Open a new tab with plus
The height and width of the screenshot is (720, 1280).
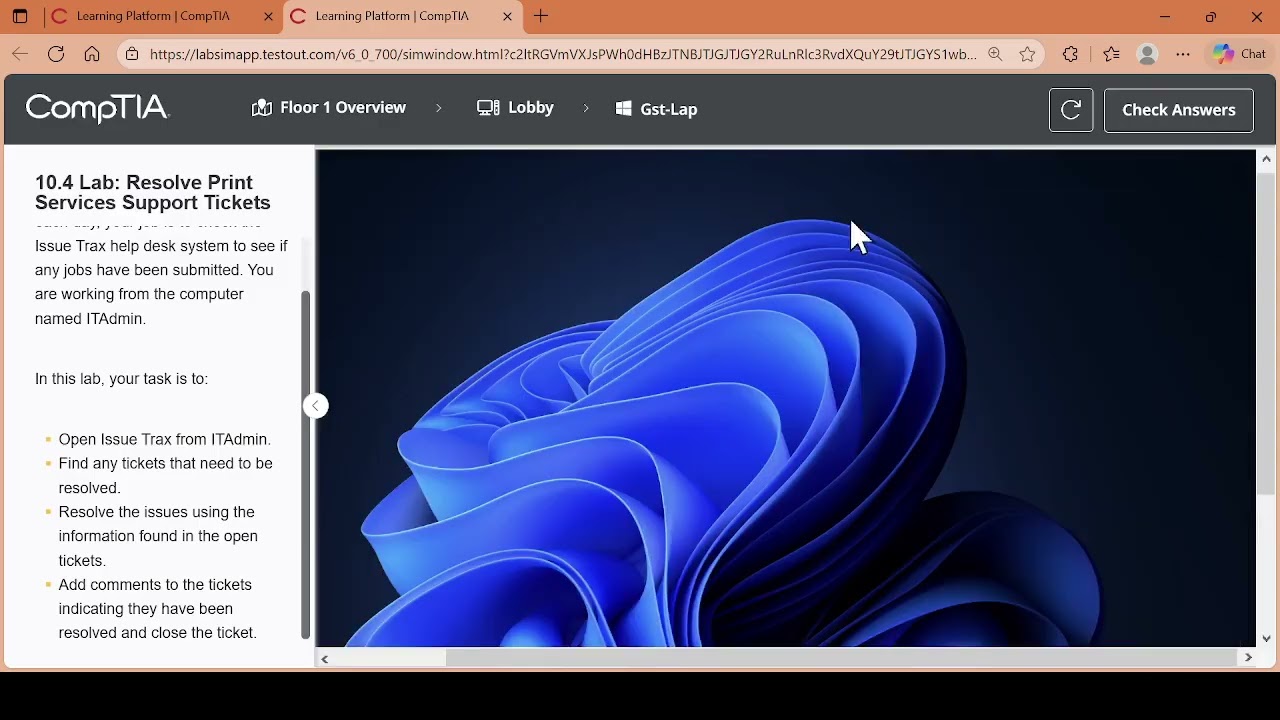tap(541, 16)
